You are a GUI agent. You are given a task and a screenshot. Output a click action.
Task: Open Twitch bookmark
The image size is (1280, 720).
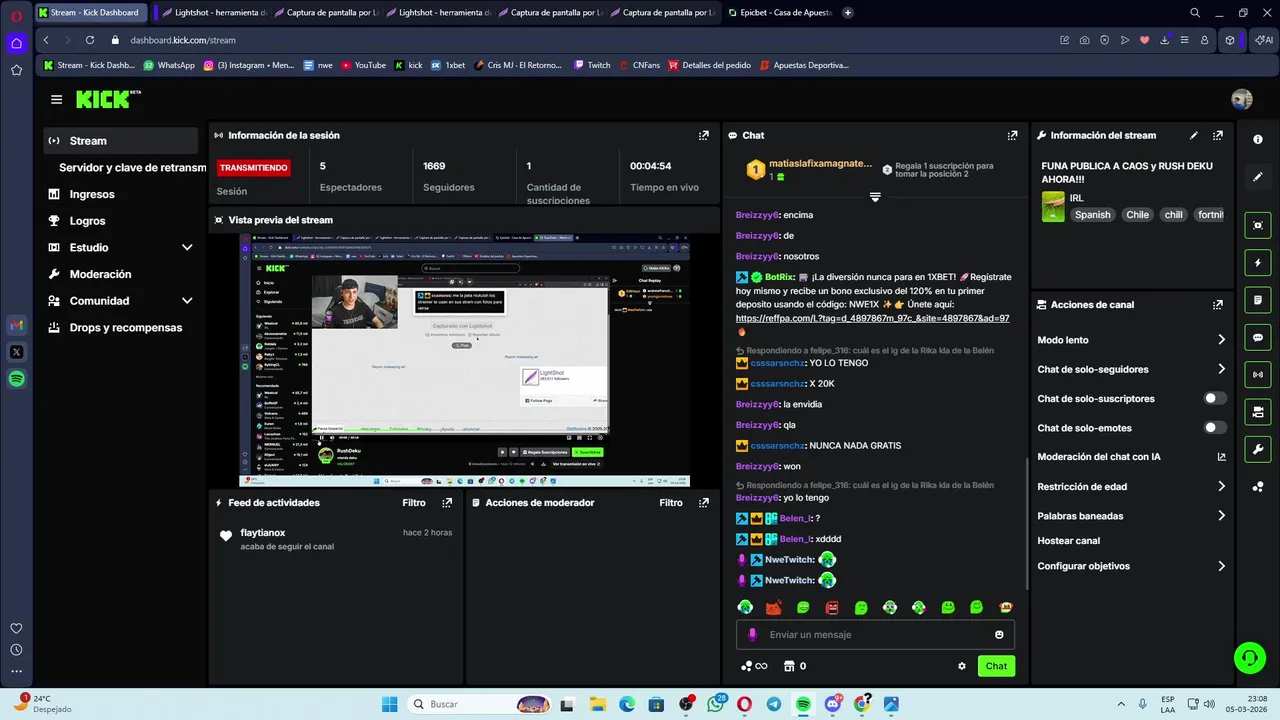coord(592,65)
